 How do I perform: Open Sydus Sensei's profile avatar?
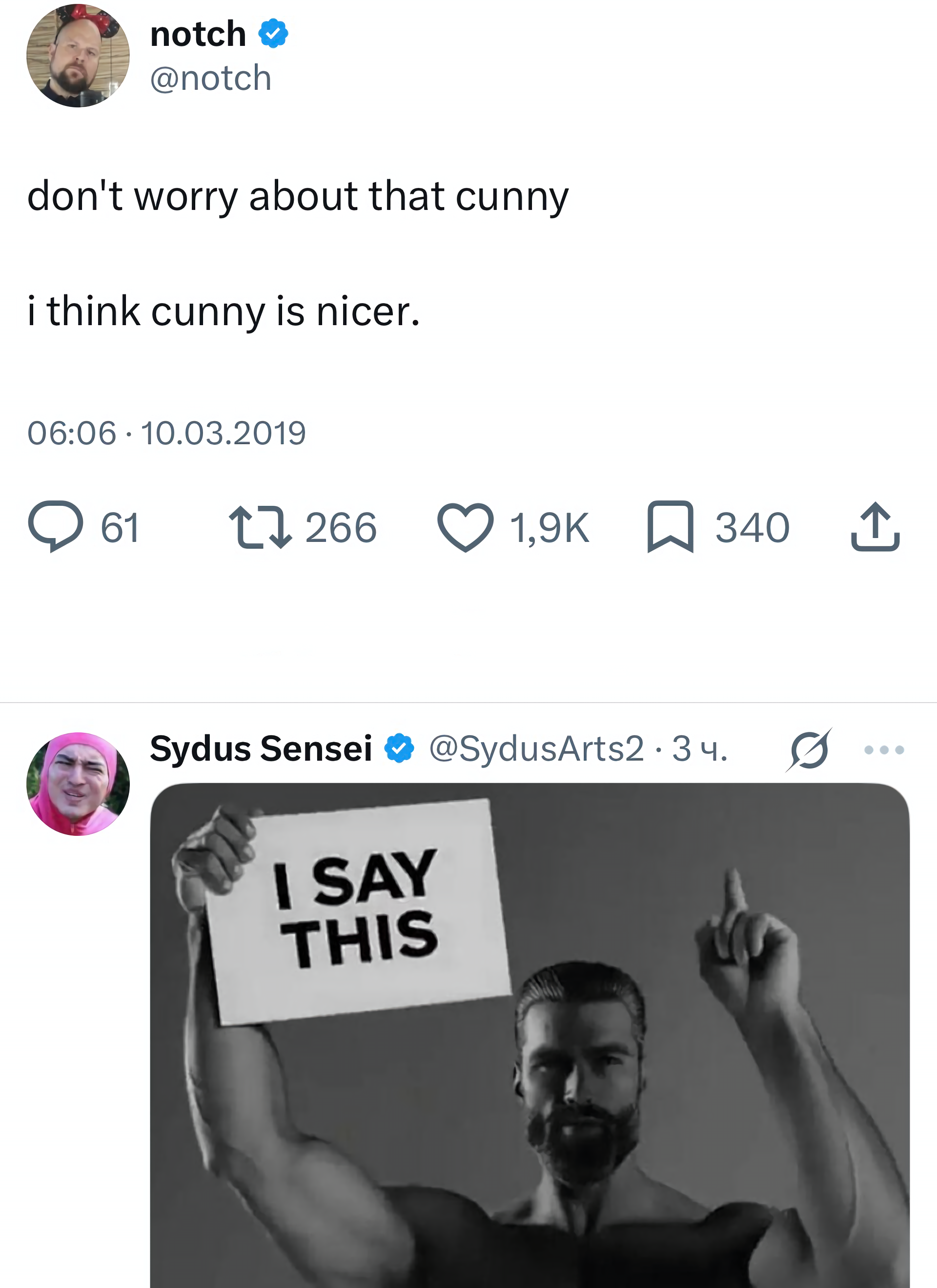click(78, 784)
